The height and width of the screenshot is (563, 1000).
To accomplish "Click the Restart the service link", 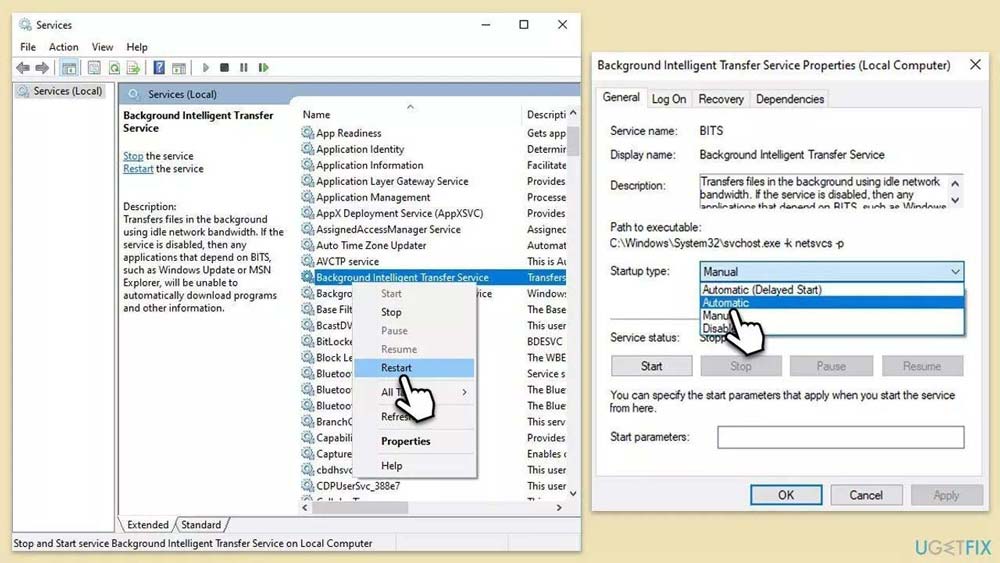I will coord(138,169).
